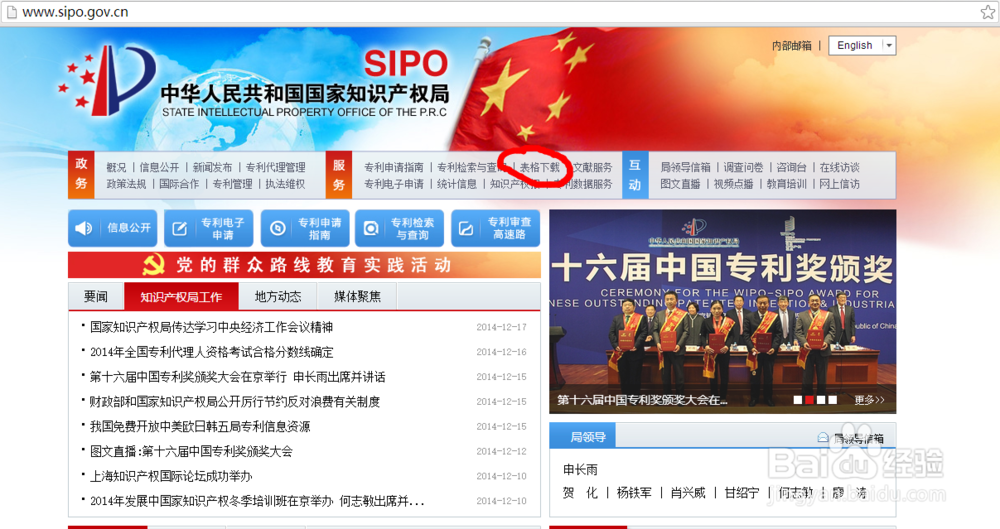Open 执法维权 menu item
The image size is (1000, 529).
tap(285, 184)
